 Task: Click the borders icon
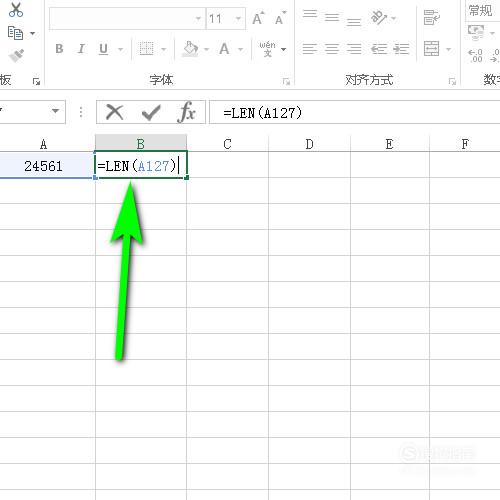(x=146, y=49)
